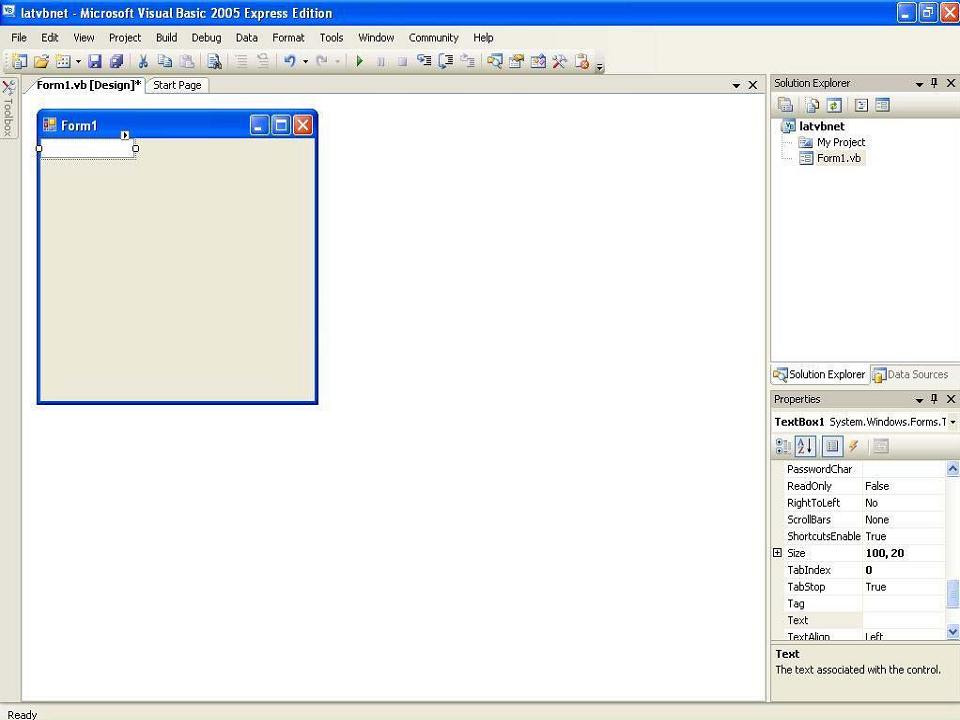Click the Step Over debug icon
960x720 pixels.
pyautogui.click(x=446, y=61)
